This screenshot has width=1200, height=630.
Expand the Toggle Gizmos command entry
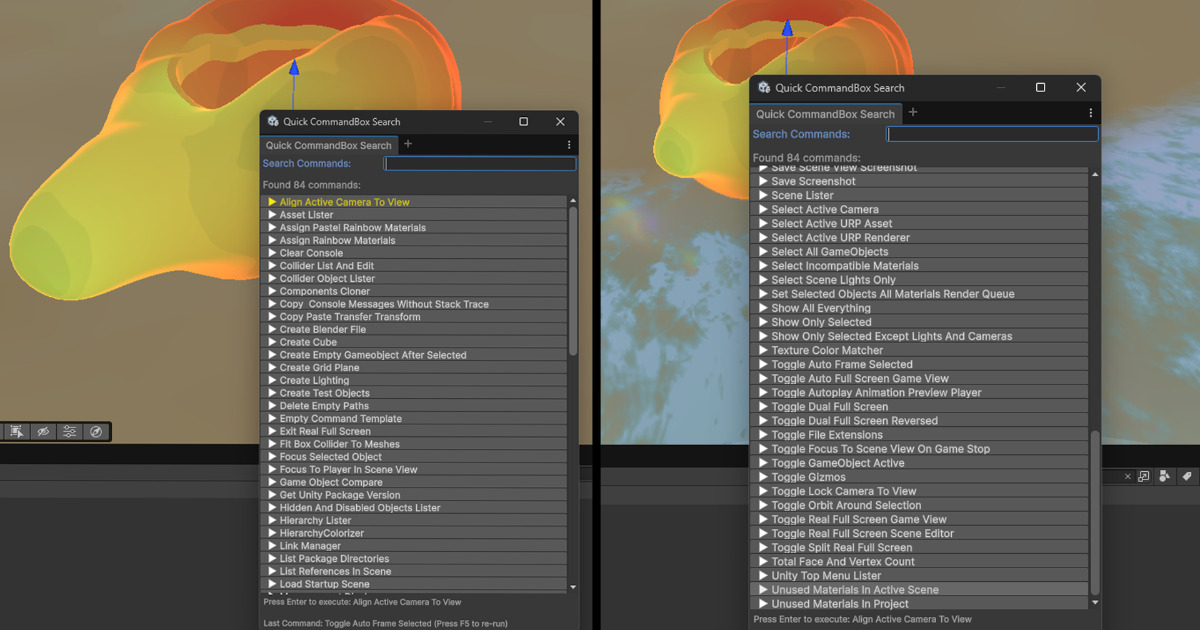click(x=763, y=476)
